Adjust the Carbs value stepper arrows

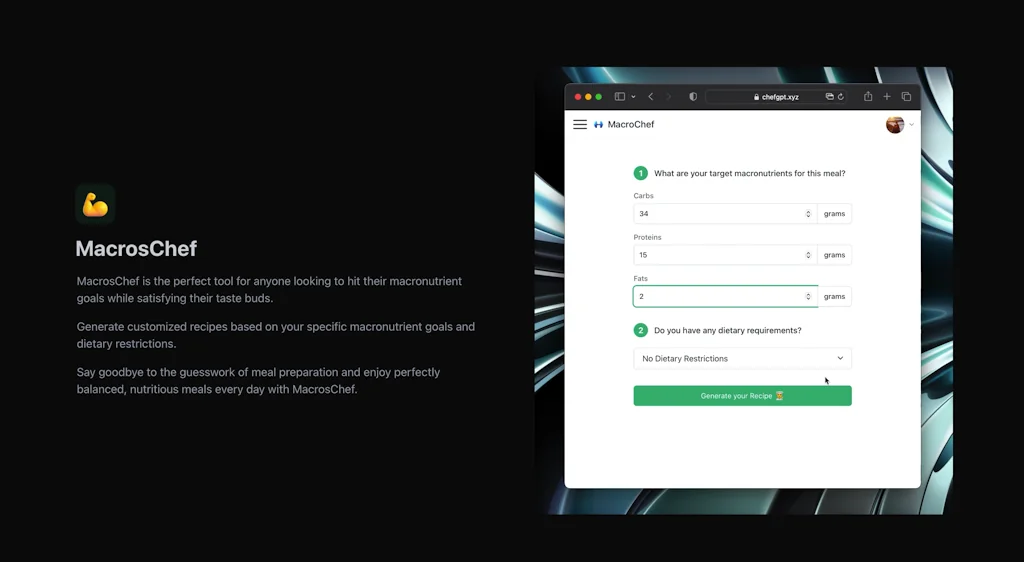808,213
